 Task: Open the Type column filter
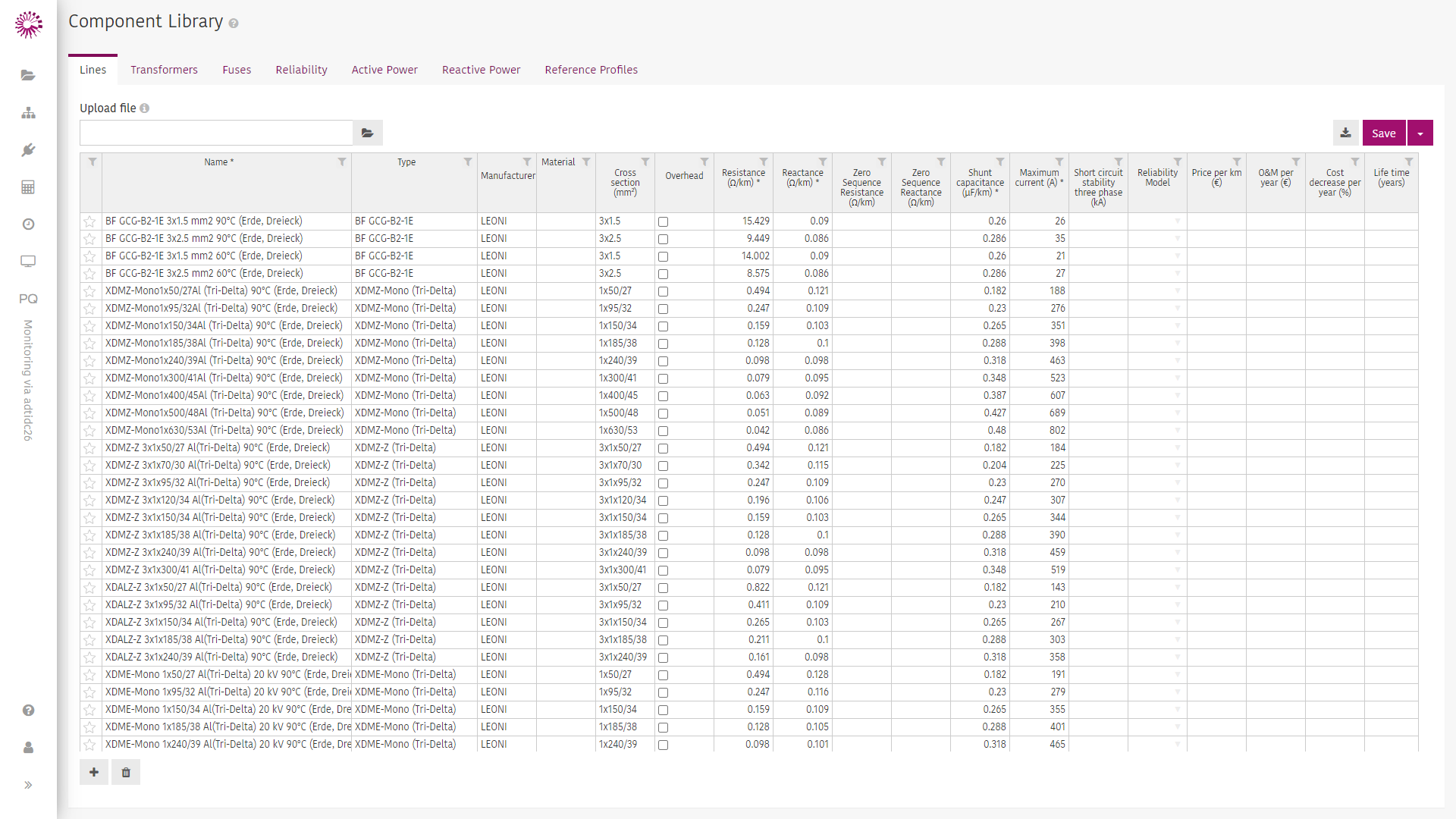pyautogui.click(x=468, y=162)
